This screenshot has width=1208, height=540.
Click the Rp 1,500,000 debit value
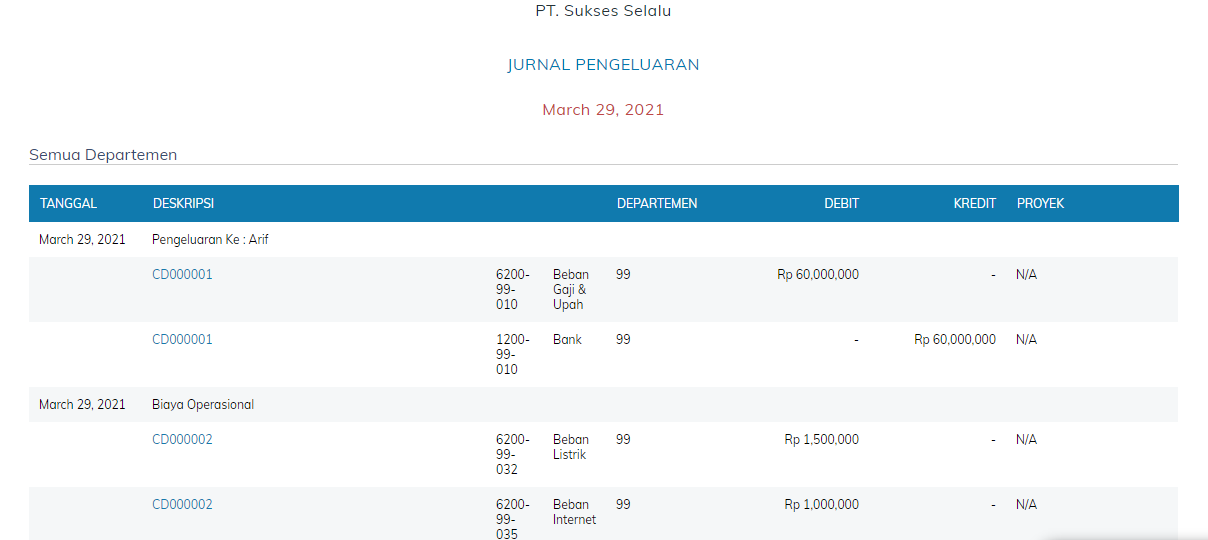[x=821, y=440]
